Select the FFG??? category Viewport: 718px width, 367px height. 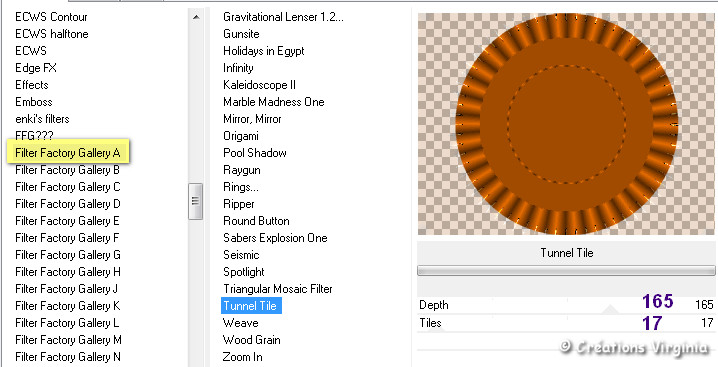(x=34, y=136)
